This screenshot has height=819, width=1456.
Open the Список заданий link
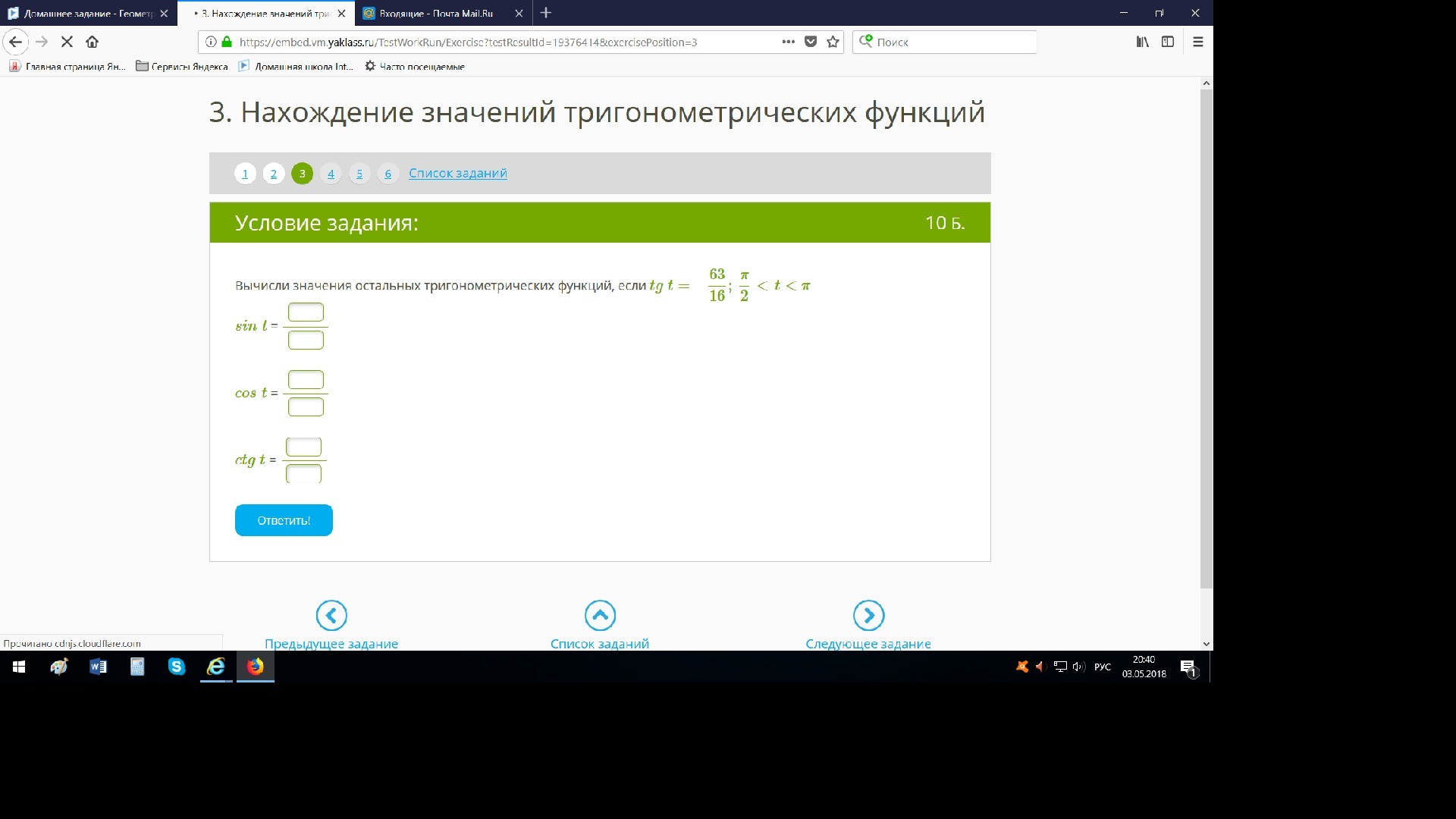click(458, 173)
